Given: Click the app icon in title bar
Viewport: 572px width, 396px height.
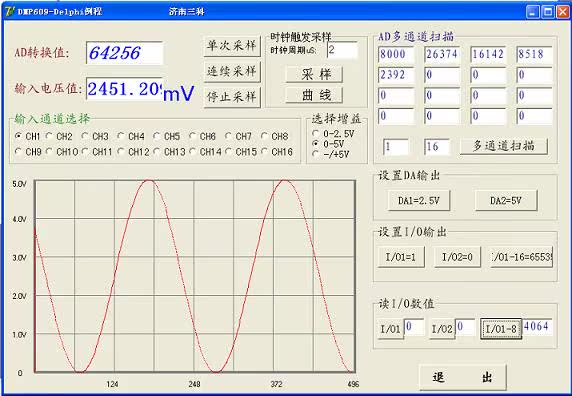Looking at the screenshot, I should tap(9, 11).
